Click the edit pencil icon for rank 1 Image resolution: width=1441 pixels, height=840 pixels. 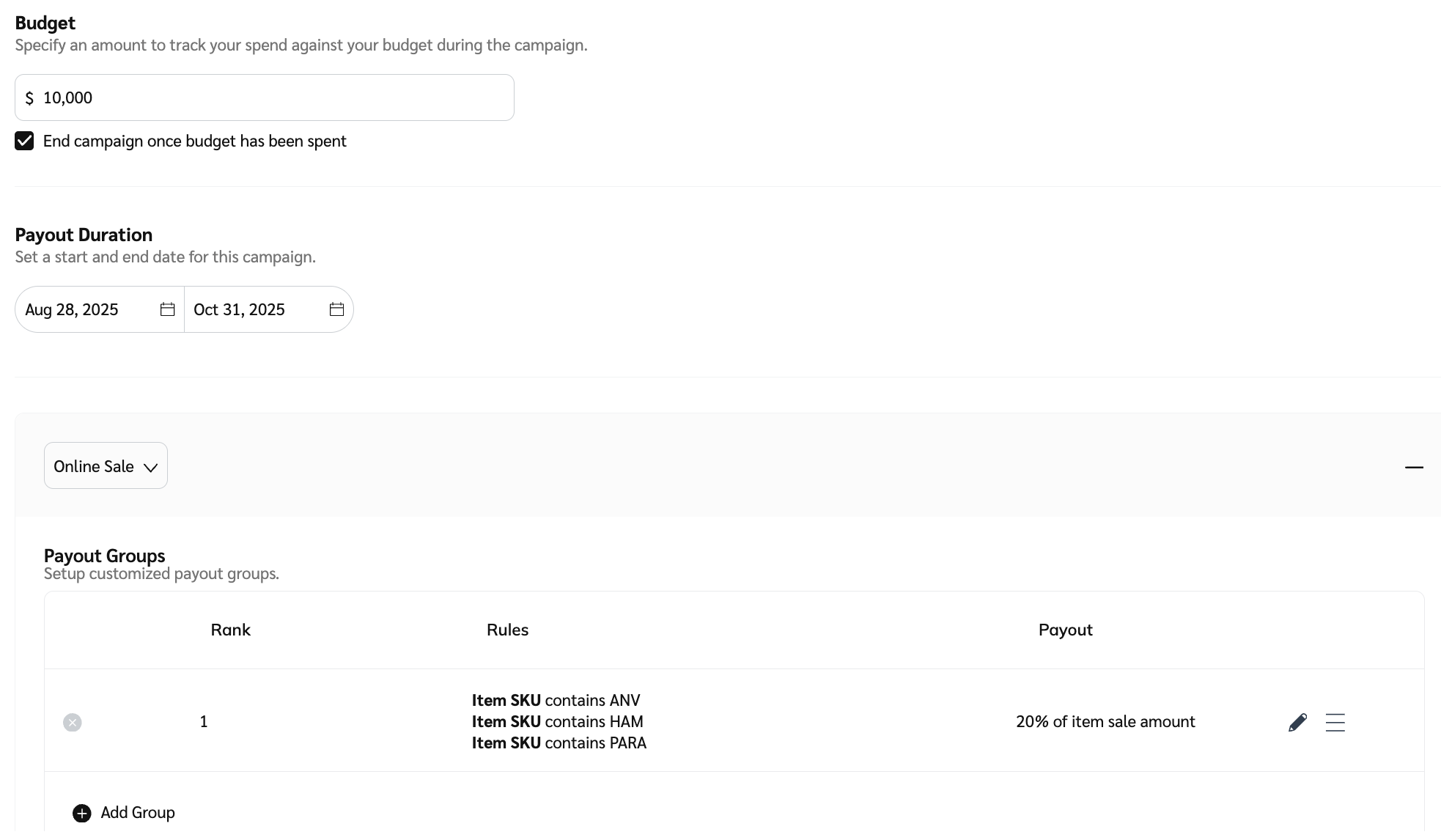pos(1297,722)
